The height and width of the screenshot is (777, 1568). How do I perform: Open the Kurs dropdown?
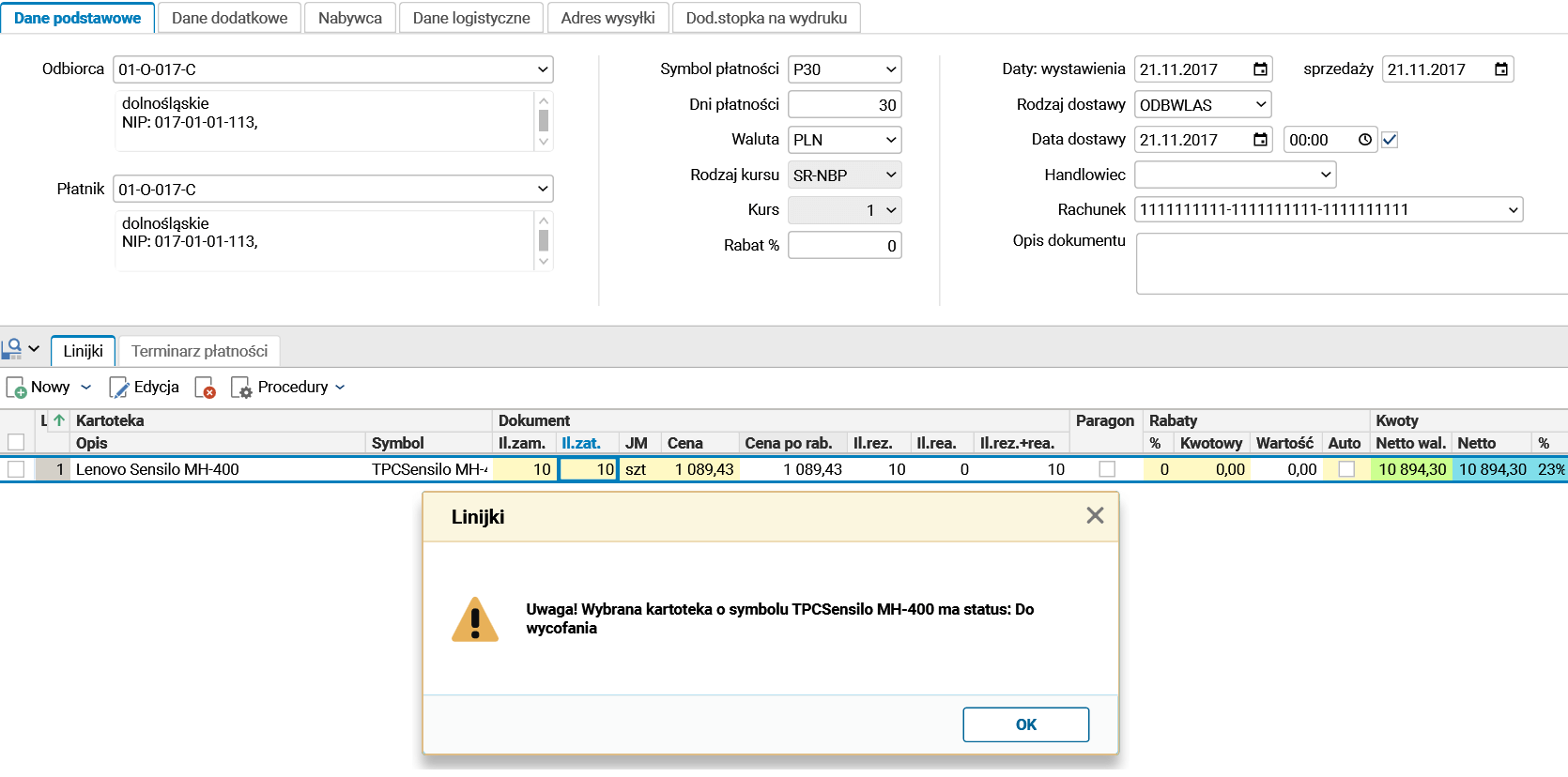coord(891,210)
